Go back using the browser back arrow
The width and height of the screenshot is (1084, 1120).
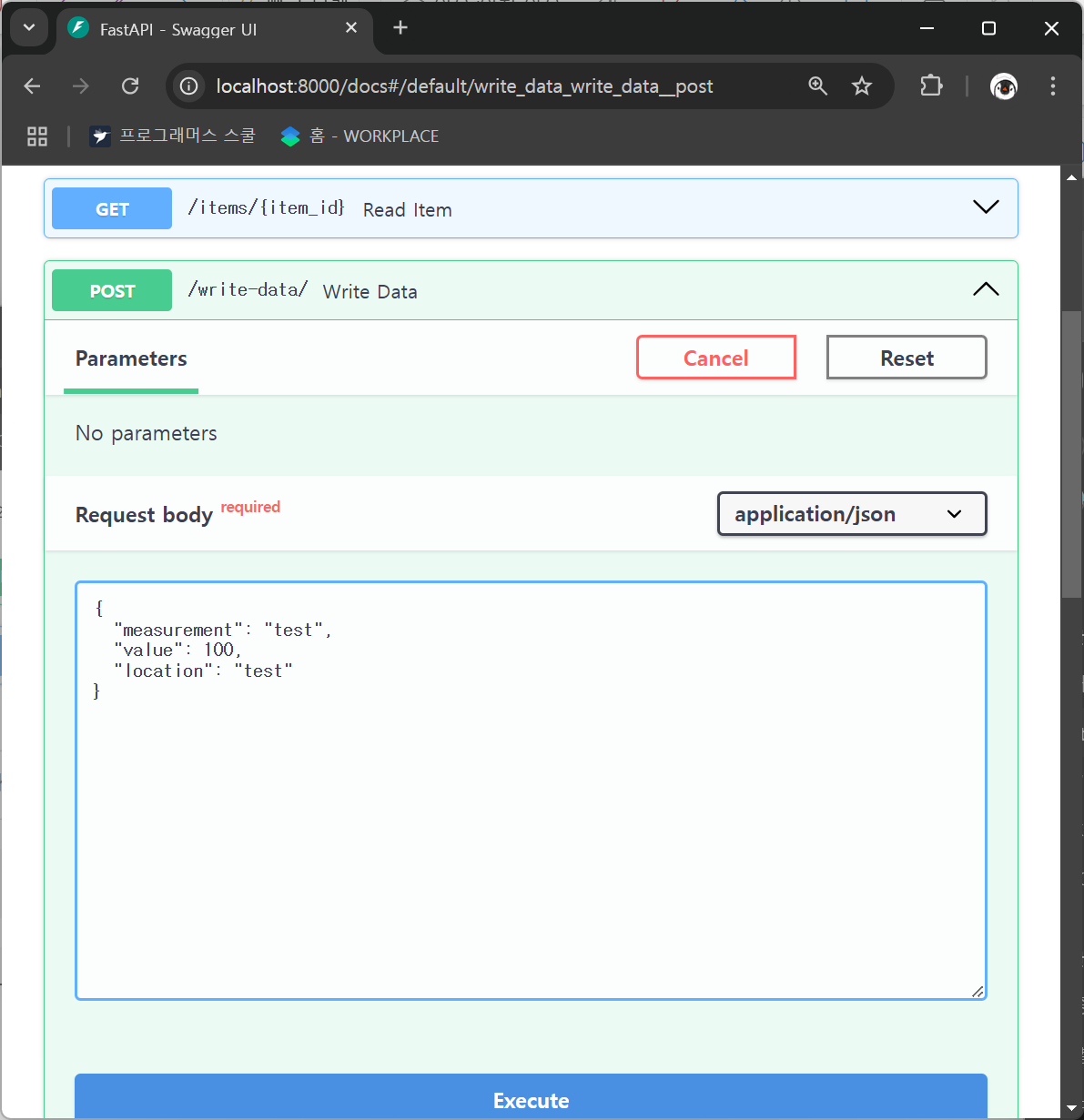pyautogui.click(x=33, y=86)
